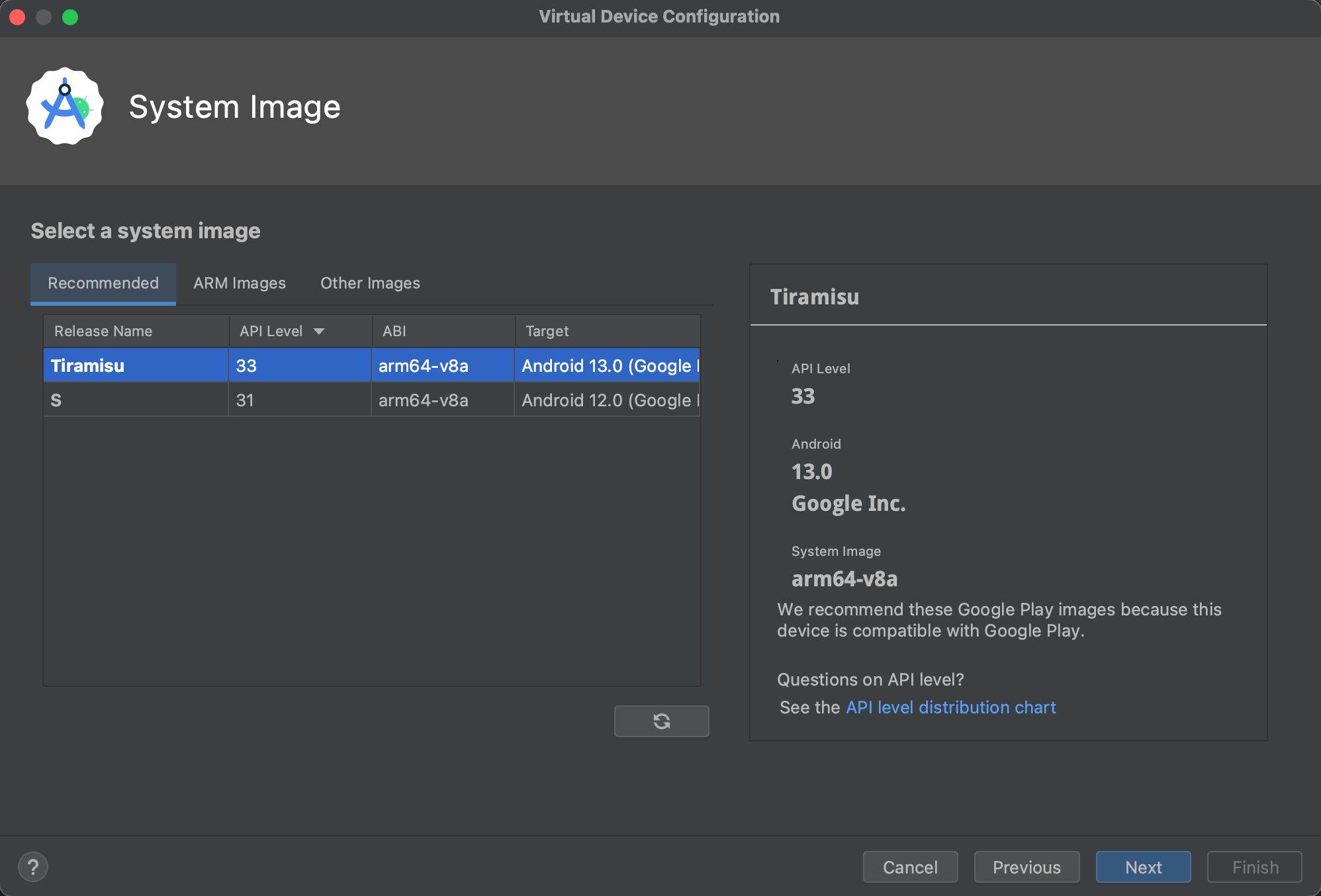
Task: Sort by API Level using the arrow
Action: coord(319,331)
